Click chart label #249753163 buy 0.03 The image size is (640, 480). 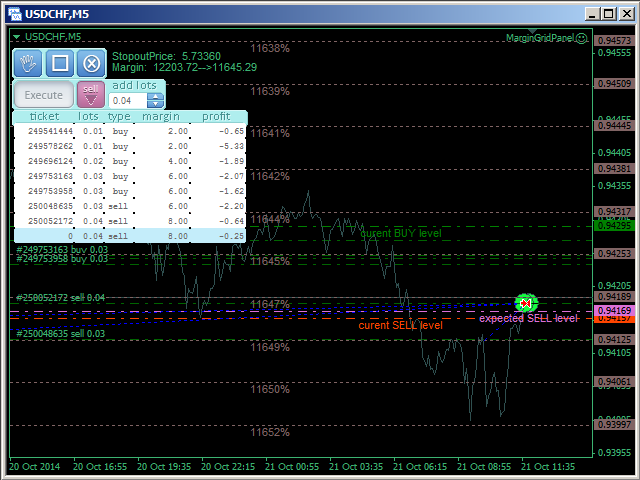click(x=62, y=249)
